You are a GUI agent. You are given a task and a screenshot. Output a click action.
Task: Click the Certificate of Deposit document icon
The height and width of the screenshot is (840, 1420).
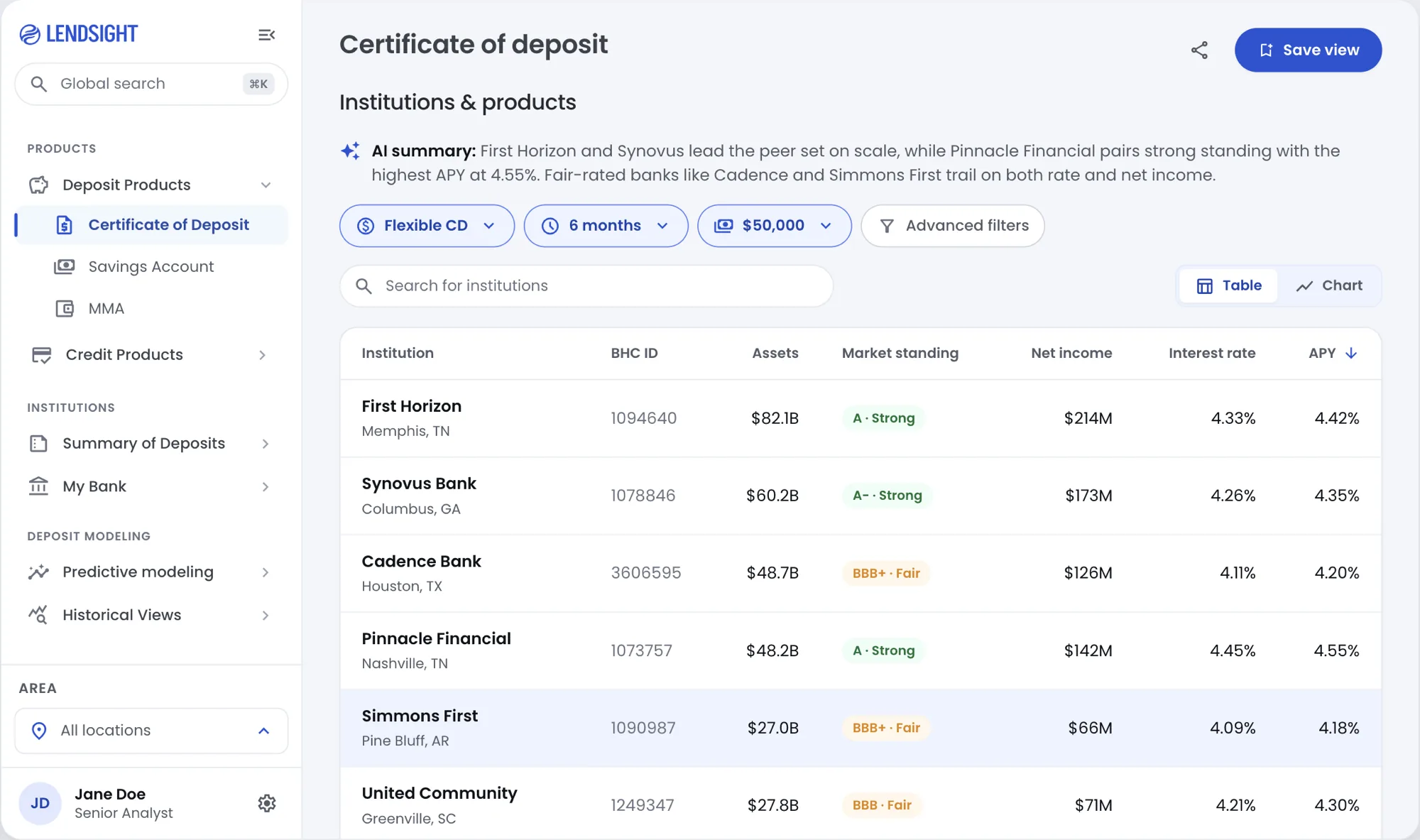point(65,225)
